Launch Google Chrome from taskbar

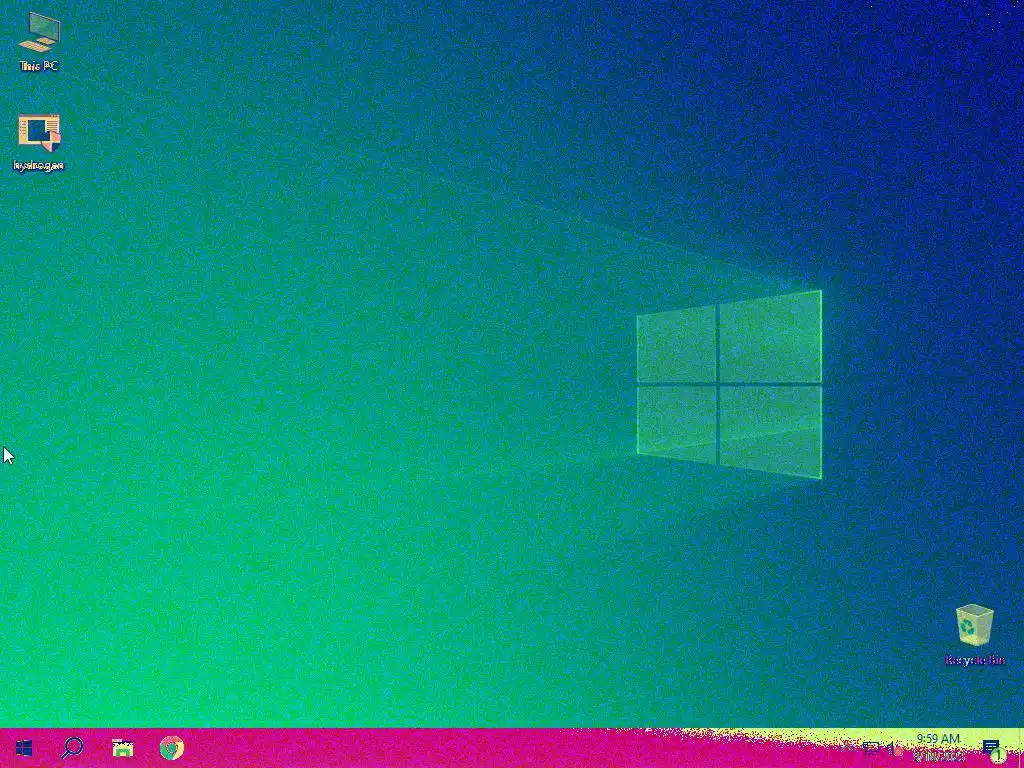172,748
